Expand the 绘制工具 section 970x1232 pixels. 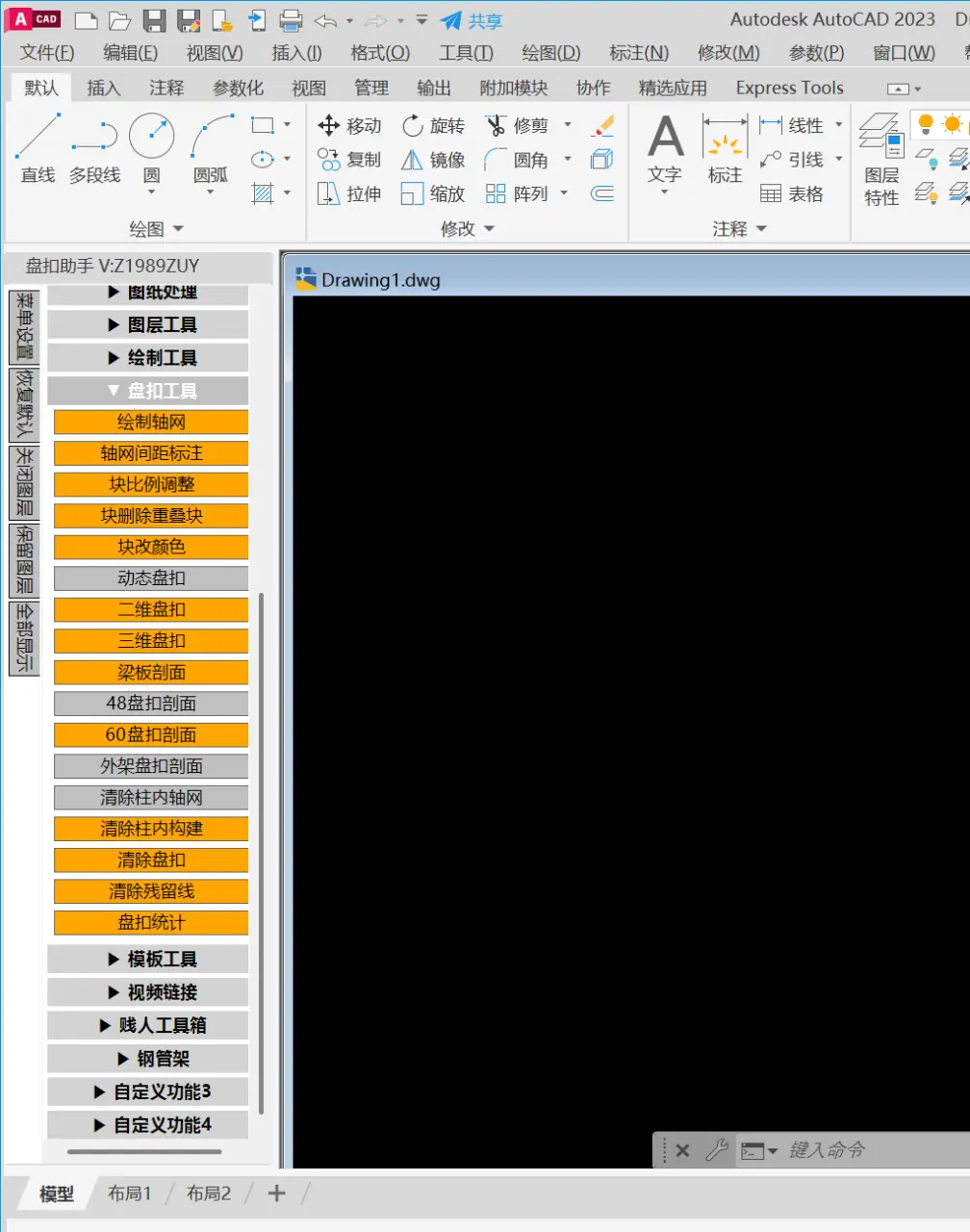click(x=148, y=358)
